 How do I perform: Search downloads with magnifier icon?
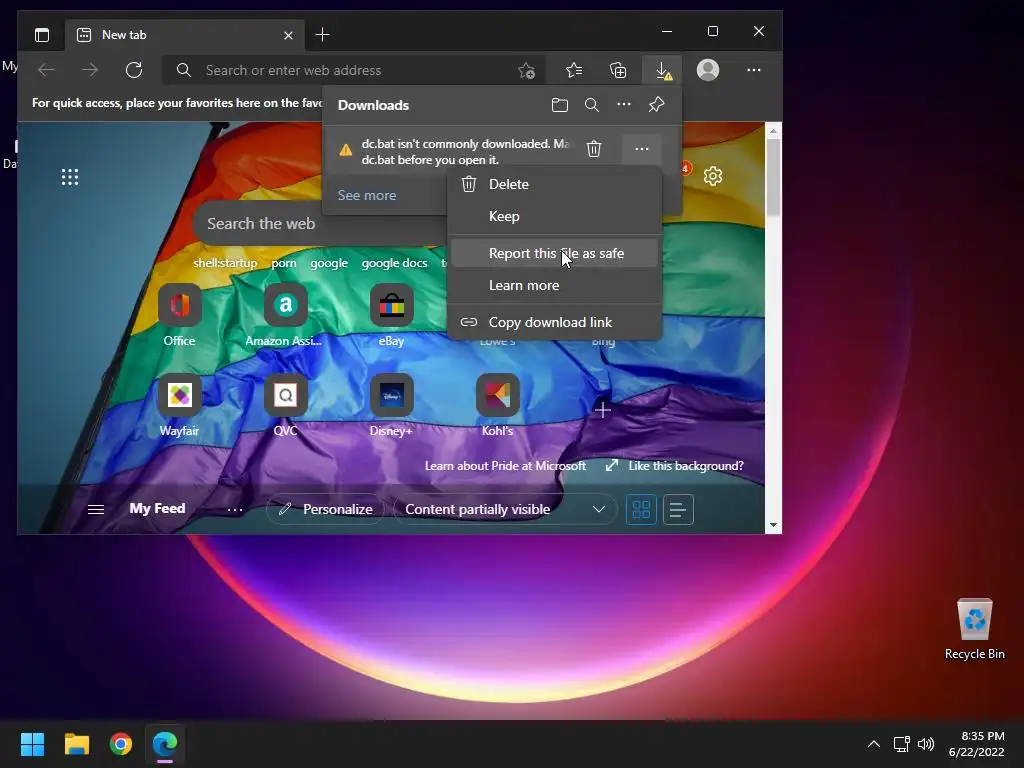tap(592, 104)
